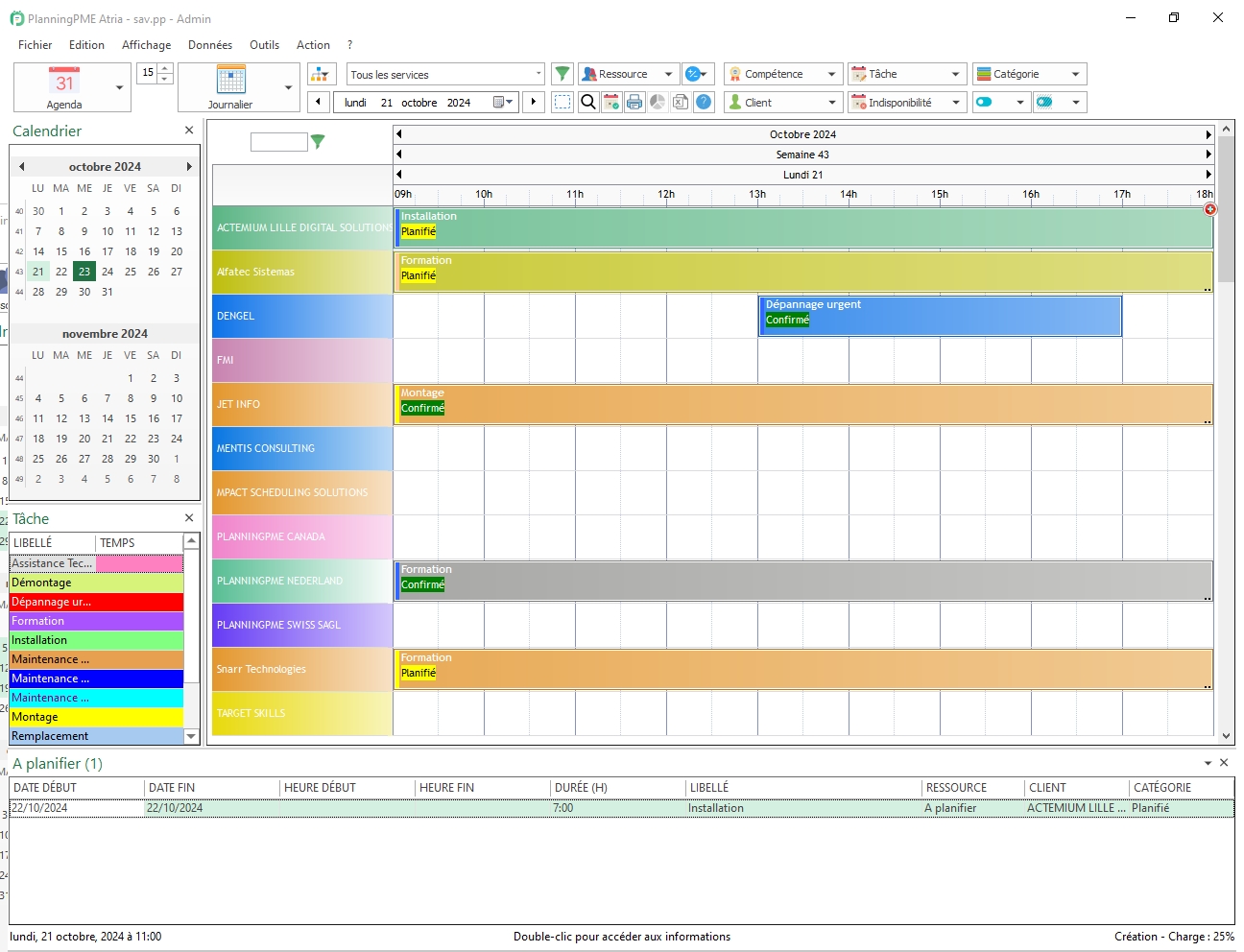The height and width of the screenshot is (952, 1244).
Task: Click the Excel export icon
Action: 681,102
